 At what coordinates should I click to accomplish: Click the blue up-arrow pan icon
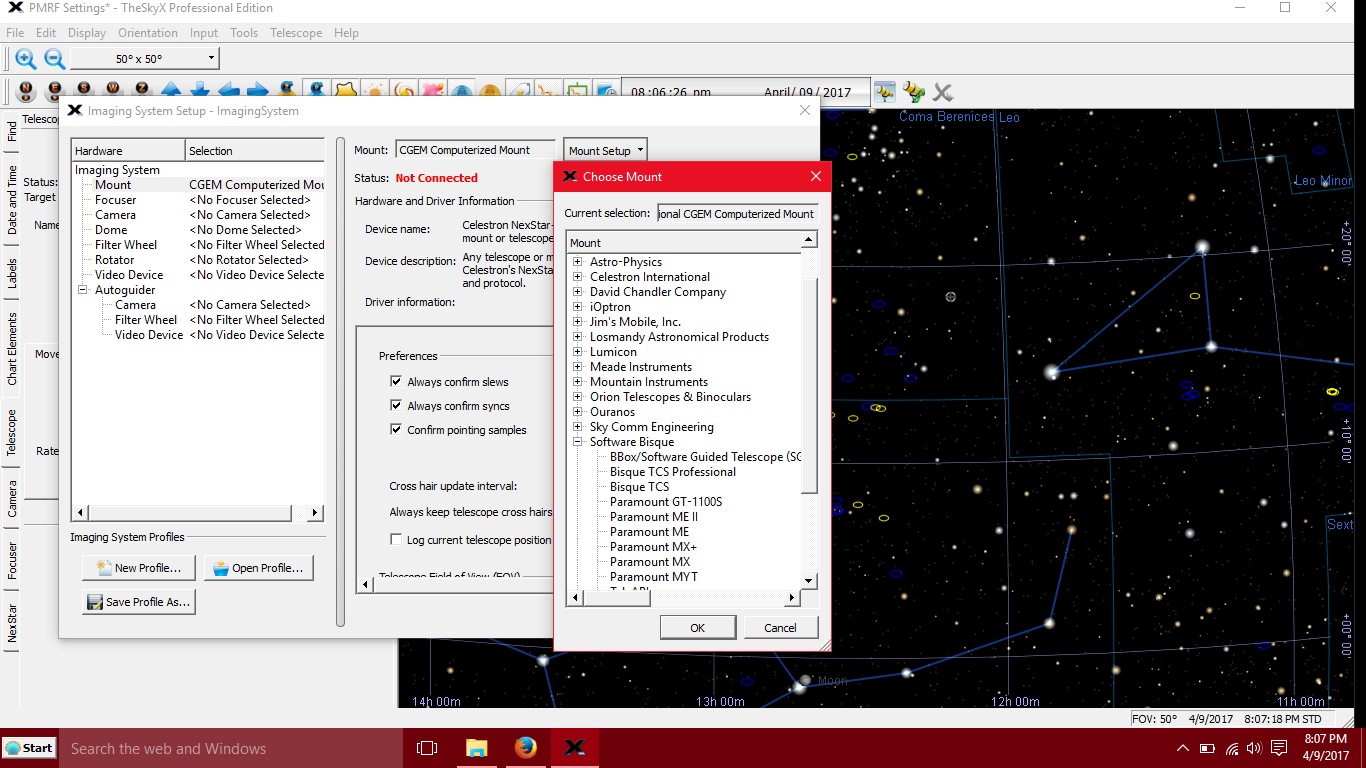click(170, 88)
